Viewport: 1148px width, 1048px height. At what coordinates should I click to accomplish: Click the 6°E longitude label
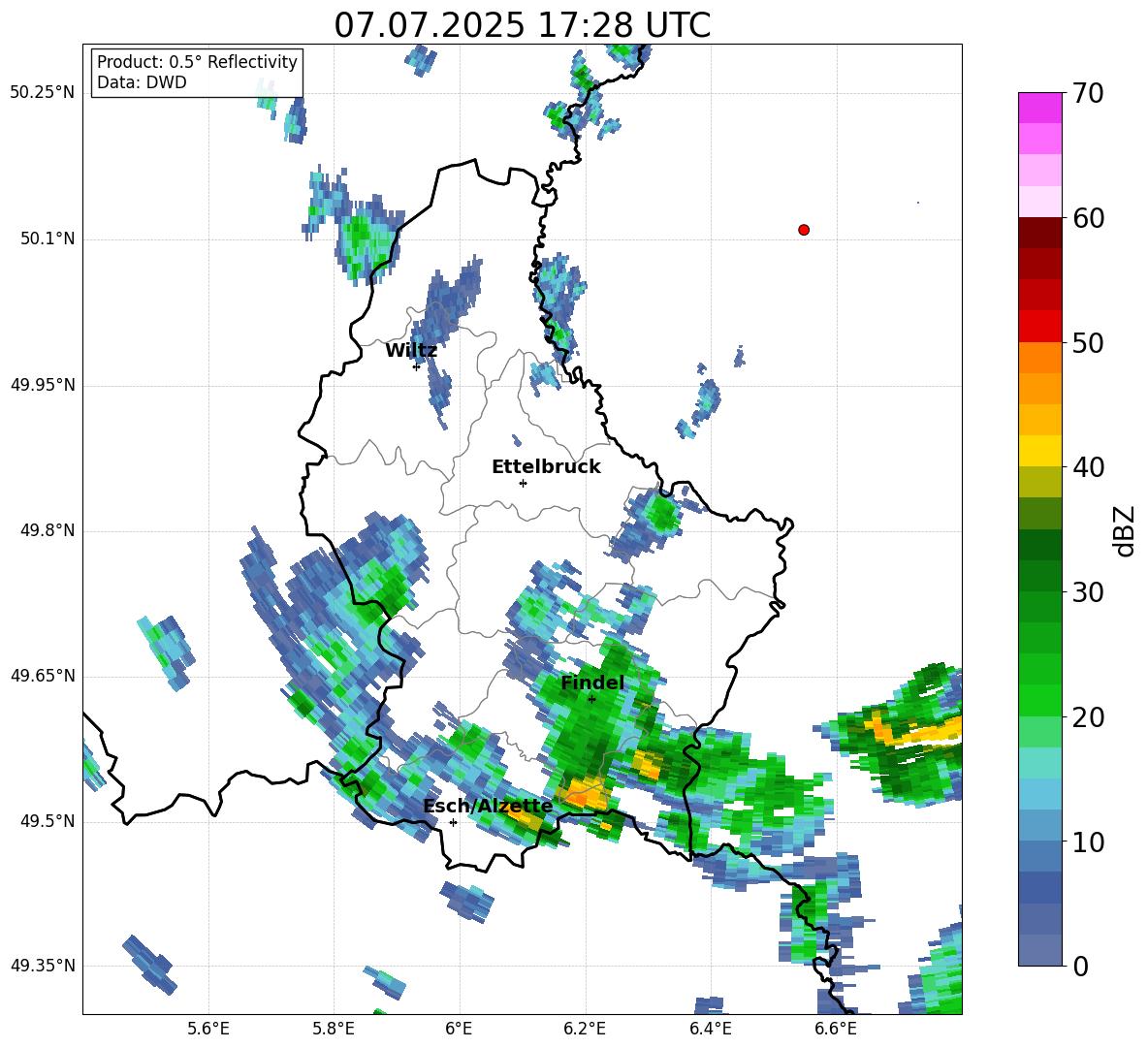459,1029
